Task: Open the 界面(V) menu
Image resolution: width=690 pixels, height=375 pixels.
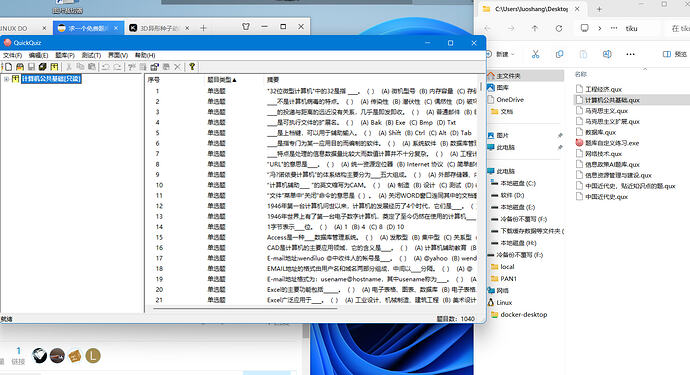Action: click(x=118, y=55)
